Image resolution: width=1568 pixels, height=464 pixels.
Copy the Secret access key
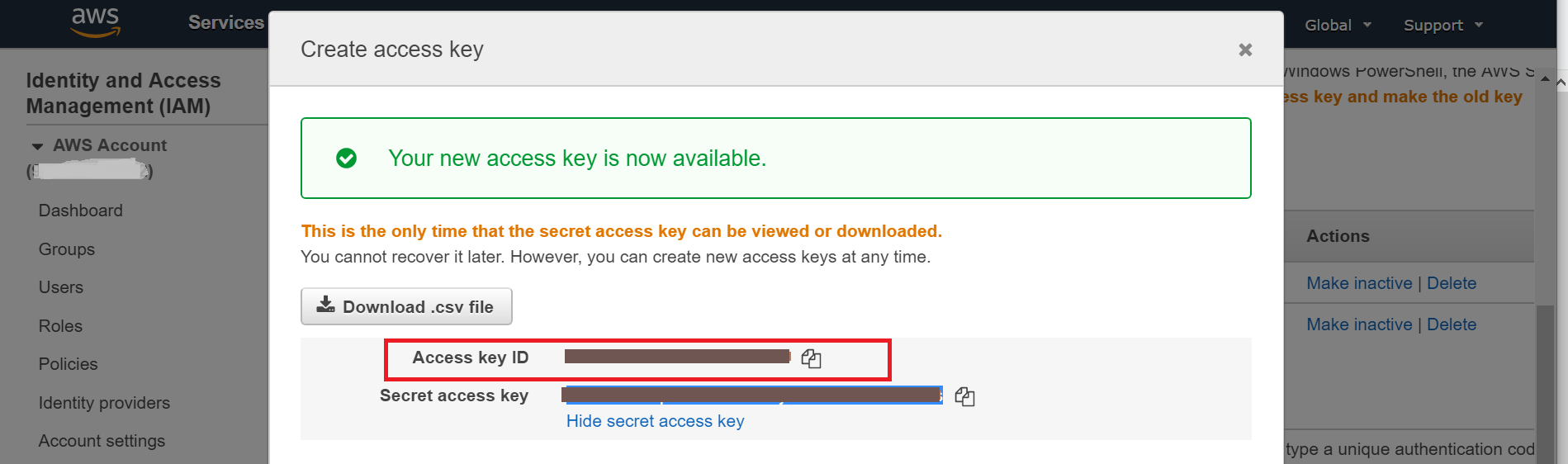coord(964,397)
